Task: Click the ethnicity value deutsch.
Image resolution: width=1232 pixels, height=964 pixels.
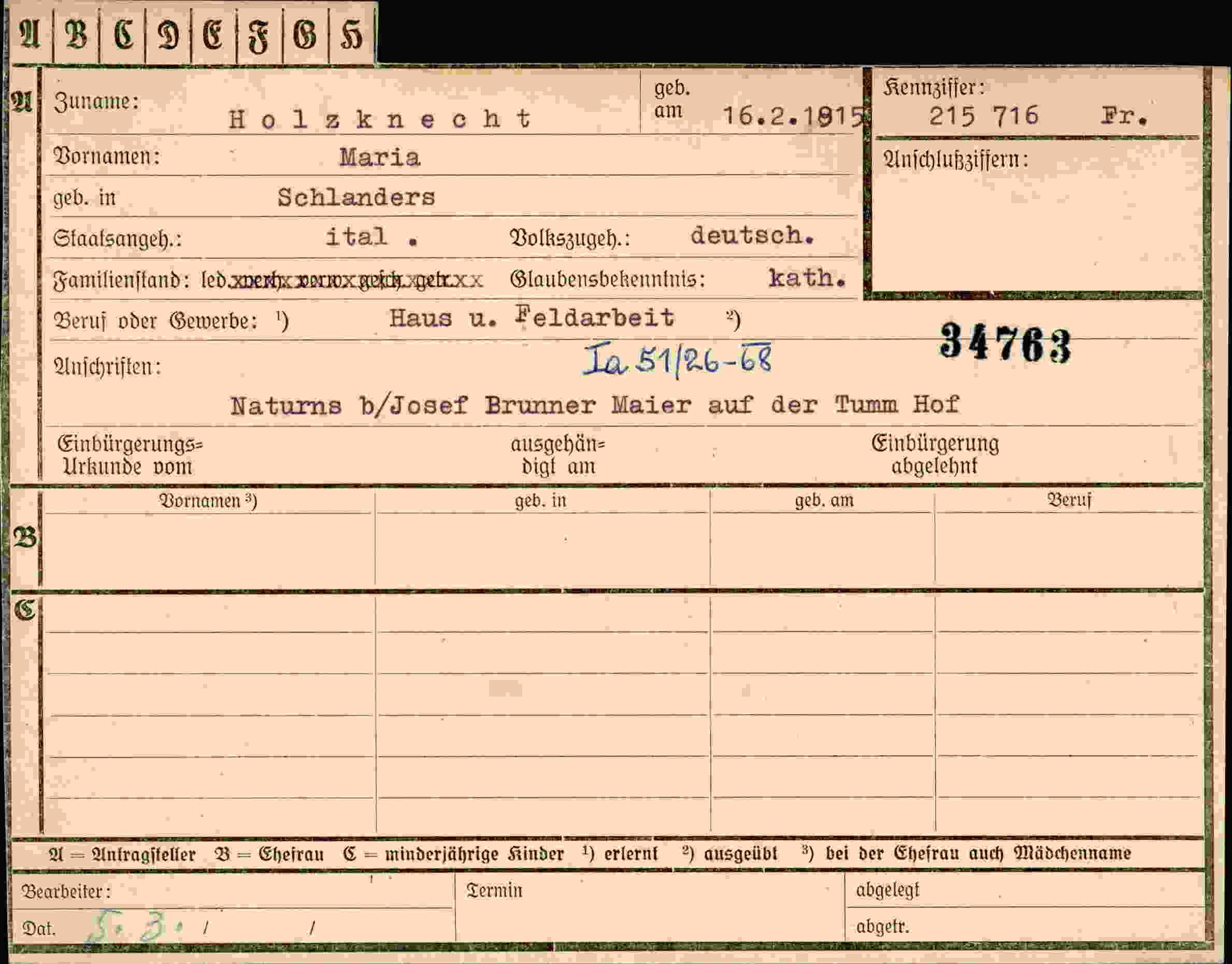Action: 752,235
